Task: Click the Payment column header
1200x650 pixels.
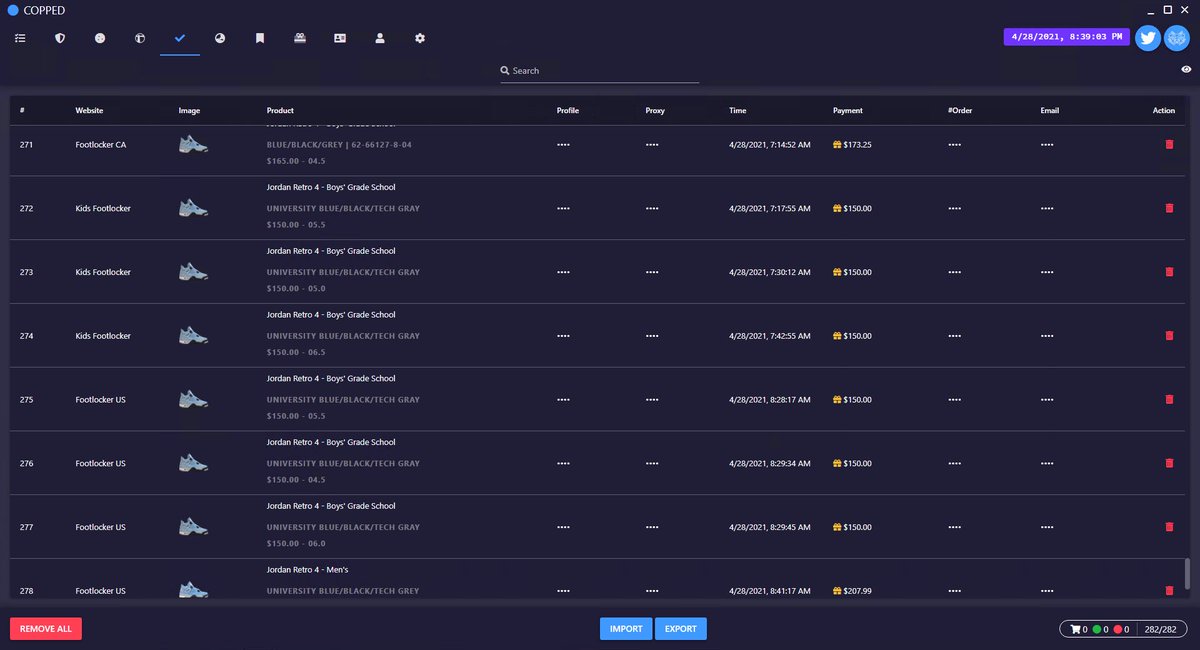Action: 848,111
